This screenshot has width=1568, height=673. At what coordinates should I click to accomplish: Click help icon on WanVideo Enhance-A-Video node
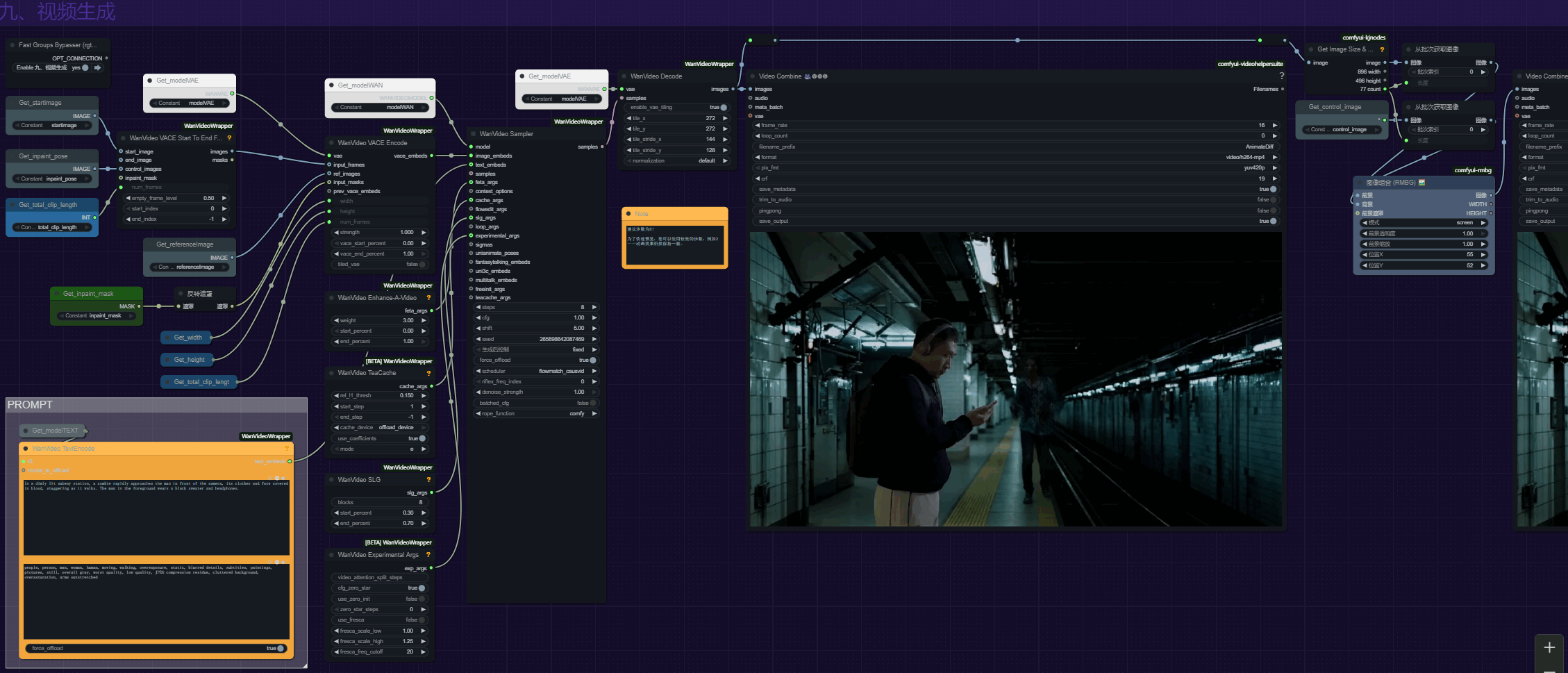428,298
